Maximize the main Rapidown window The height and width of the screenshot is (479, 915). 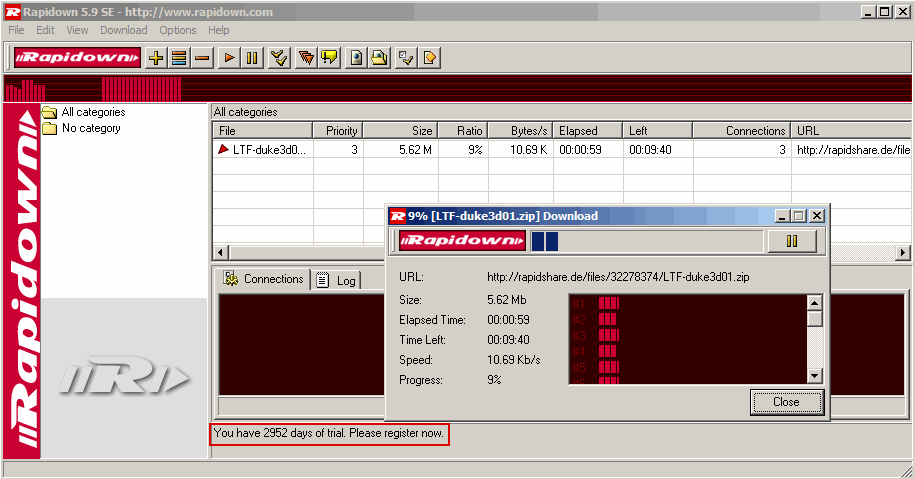[885, 12]
